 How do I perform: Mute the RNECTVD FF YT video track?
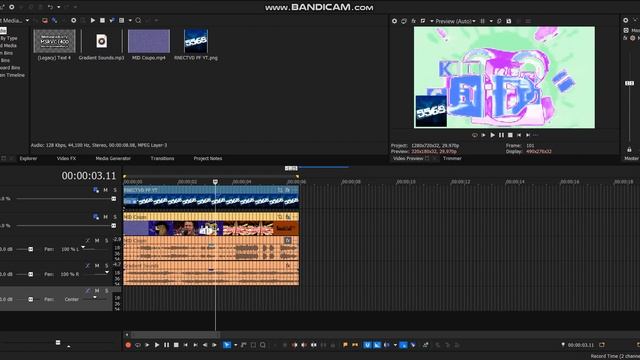tap(105, 190)
